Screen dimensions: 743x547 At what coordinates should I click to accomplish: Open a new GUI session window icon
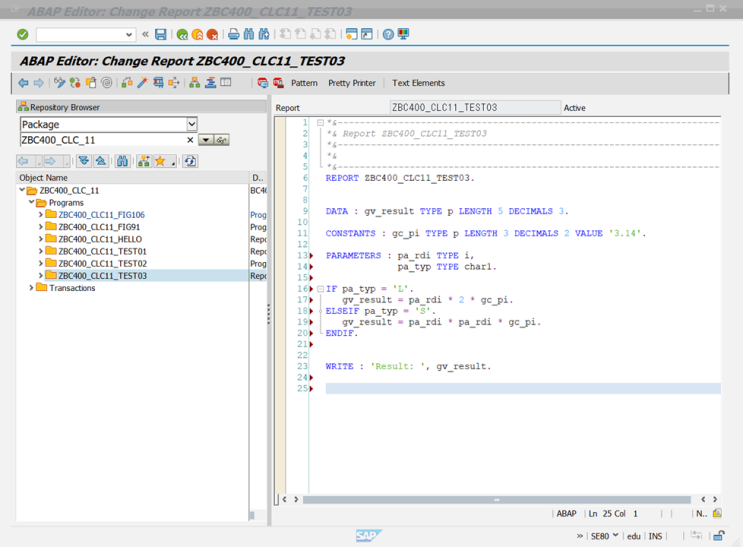[352, 34]
